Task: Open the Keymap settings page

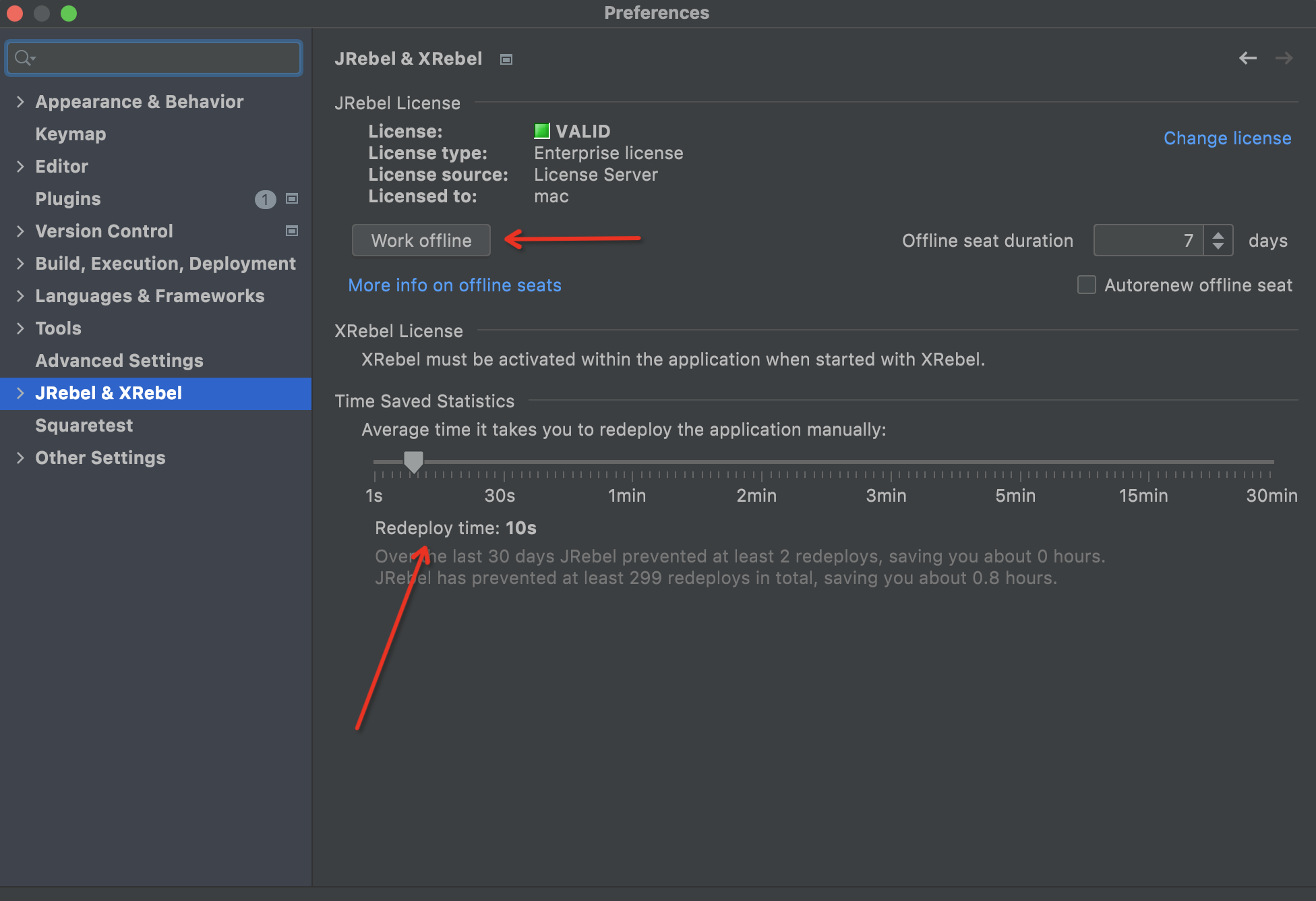Action: 71,134
